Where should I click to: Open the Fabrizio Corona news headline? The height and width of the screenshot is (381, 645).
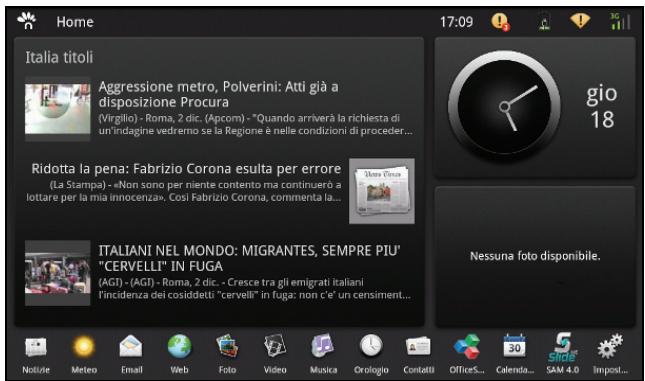(x=186, y=169)
